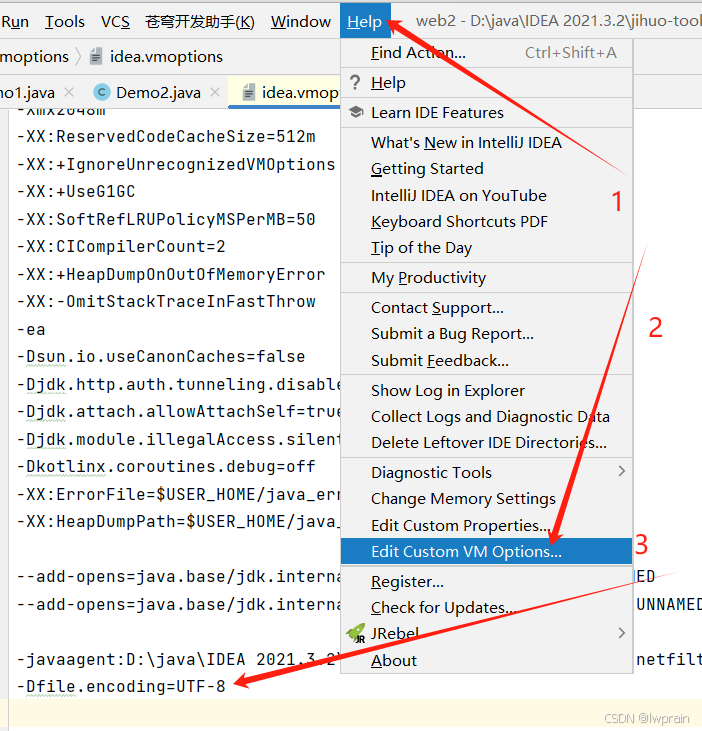This screenshot has width=702, height=731.
Task: Expand the JRebel submenu
Action: (x=486, y=634)
